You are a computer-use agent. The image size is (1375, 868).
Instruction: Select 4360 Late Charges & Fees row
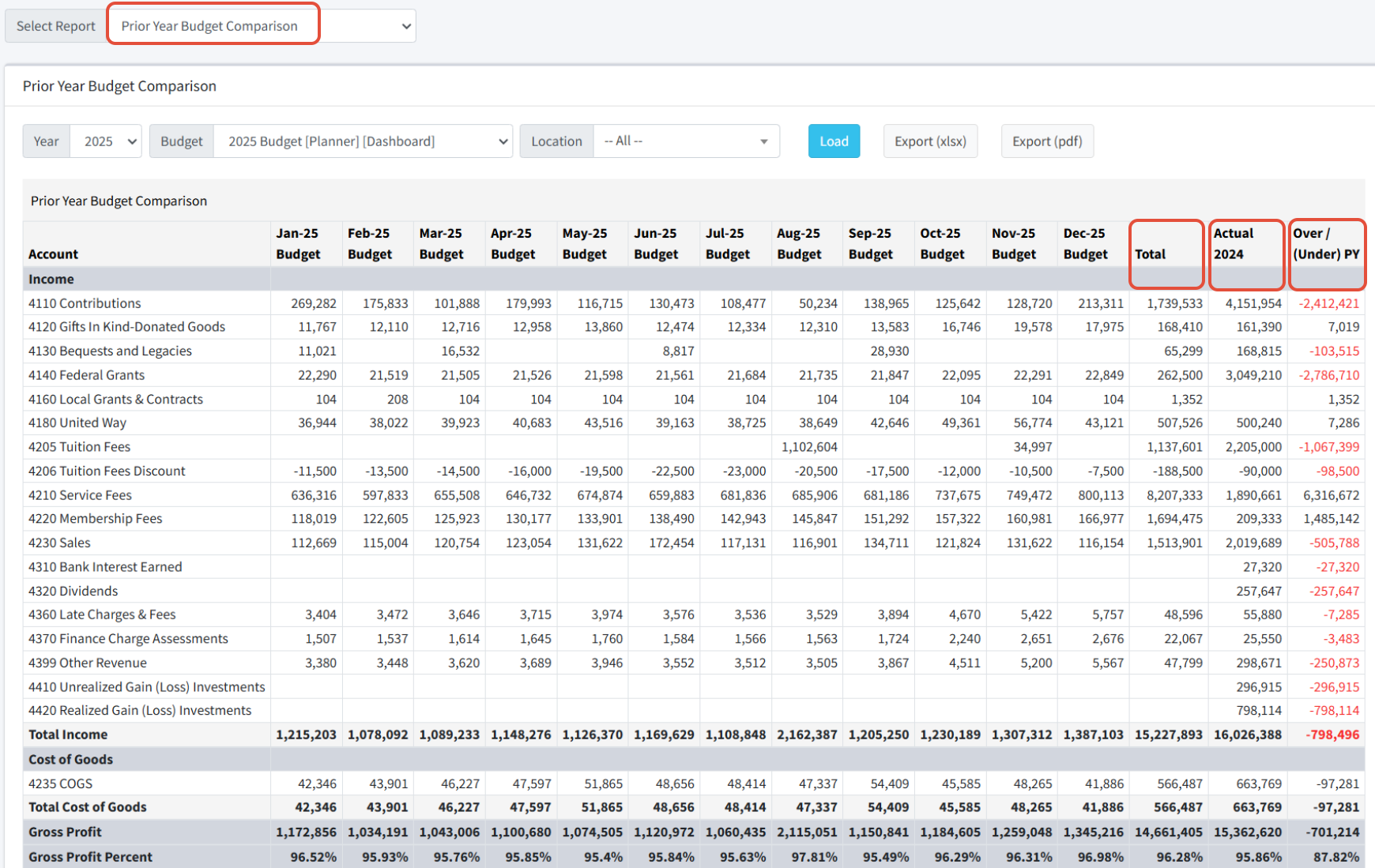tap(694, 614)
